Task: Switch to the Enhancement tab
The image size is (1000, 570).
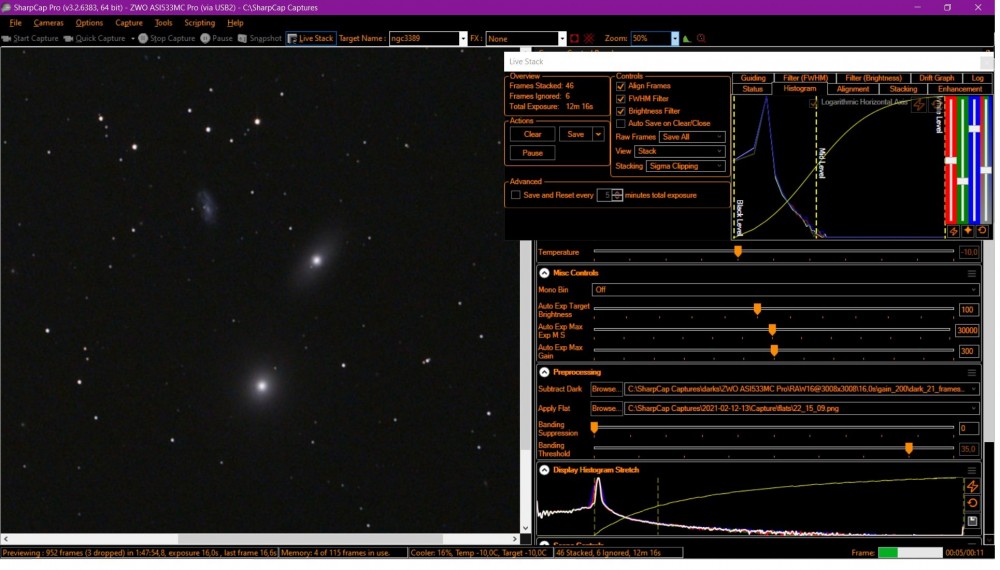Action: coord(959,89)
